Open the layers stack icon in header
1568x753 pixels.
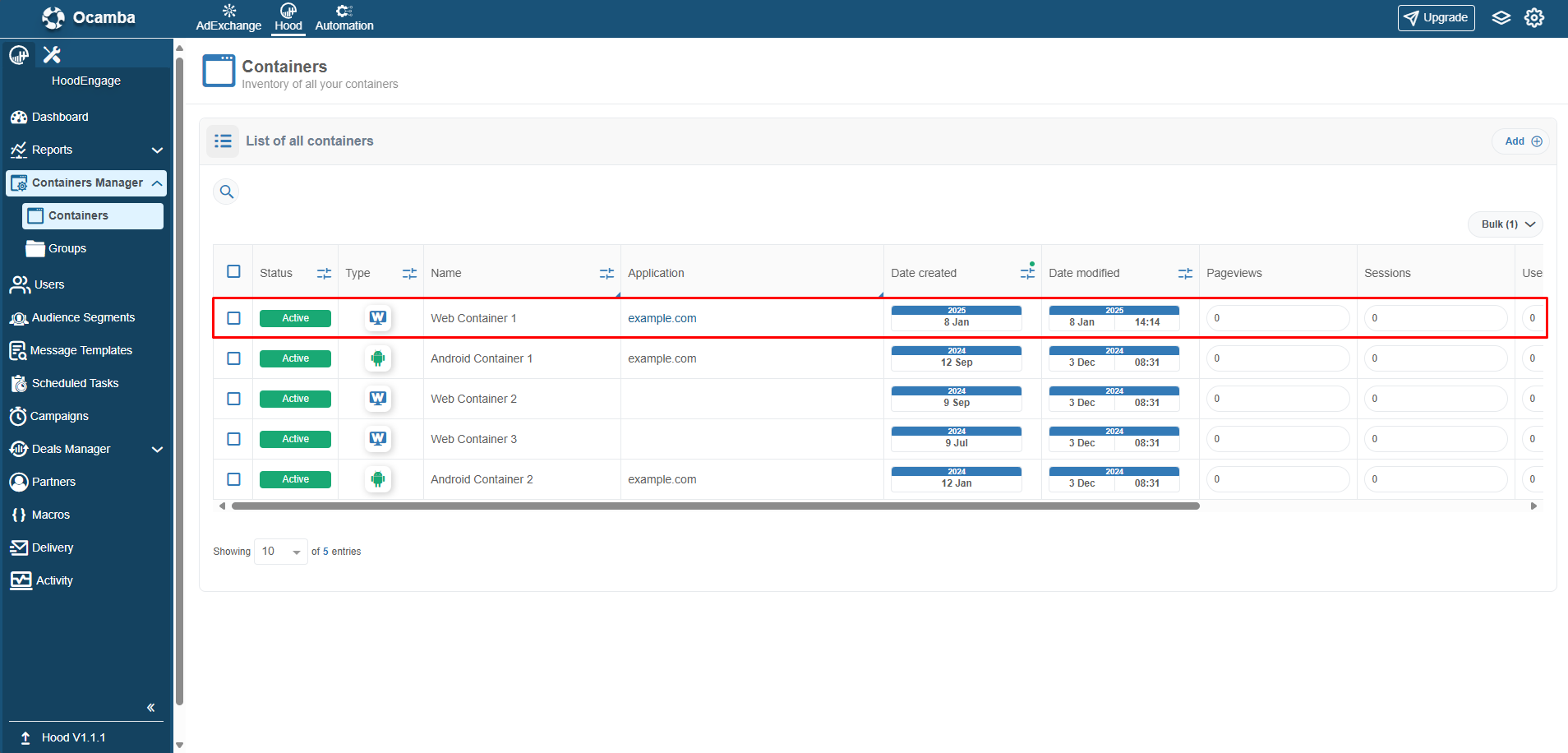coord(1501,17)
